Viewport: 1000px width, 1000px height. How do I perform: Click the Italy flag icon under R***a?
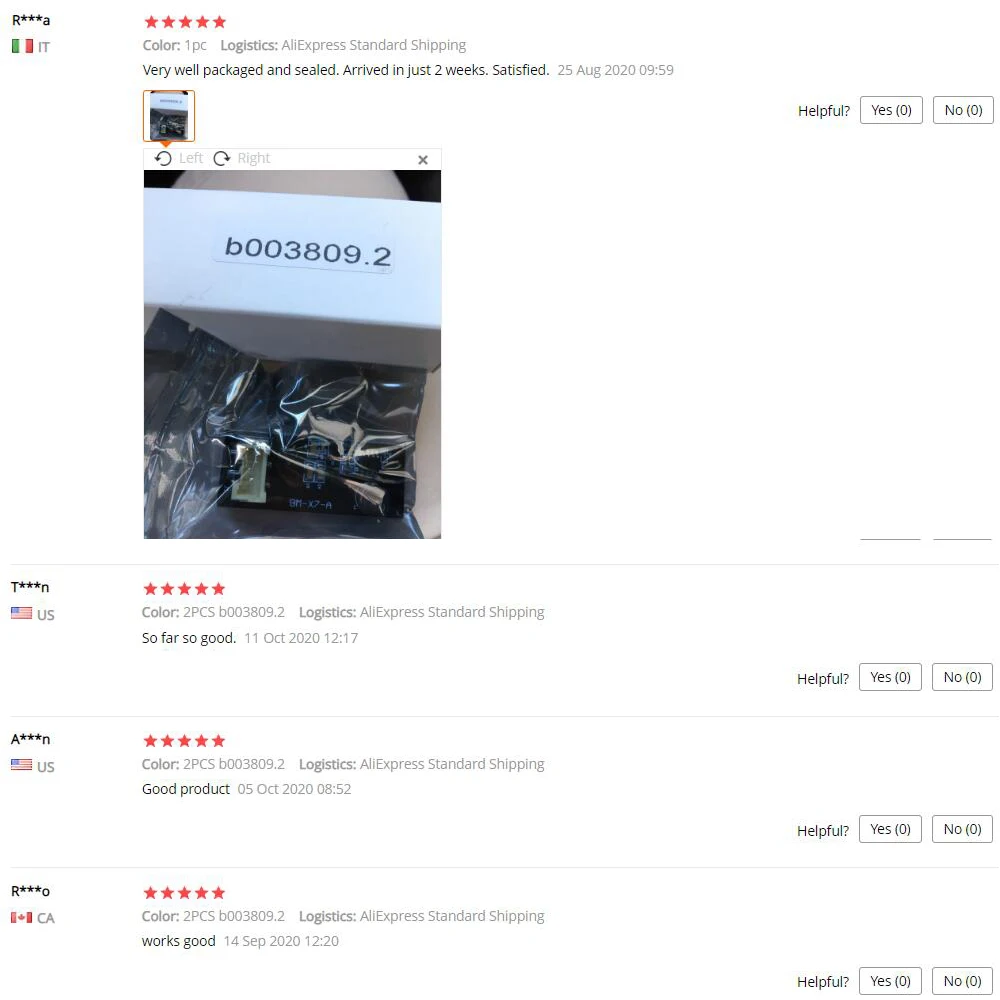pyautogui.click(x=22, y=46)
